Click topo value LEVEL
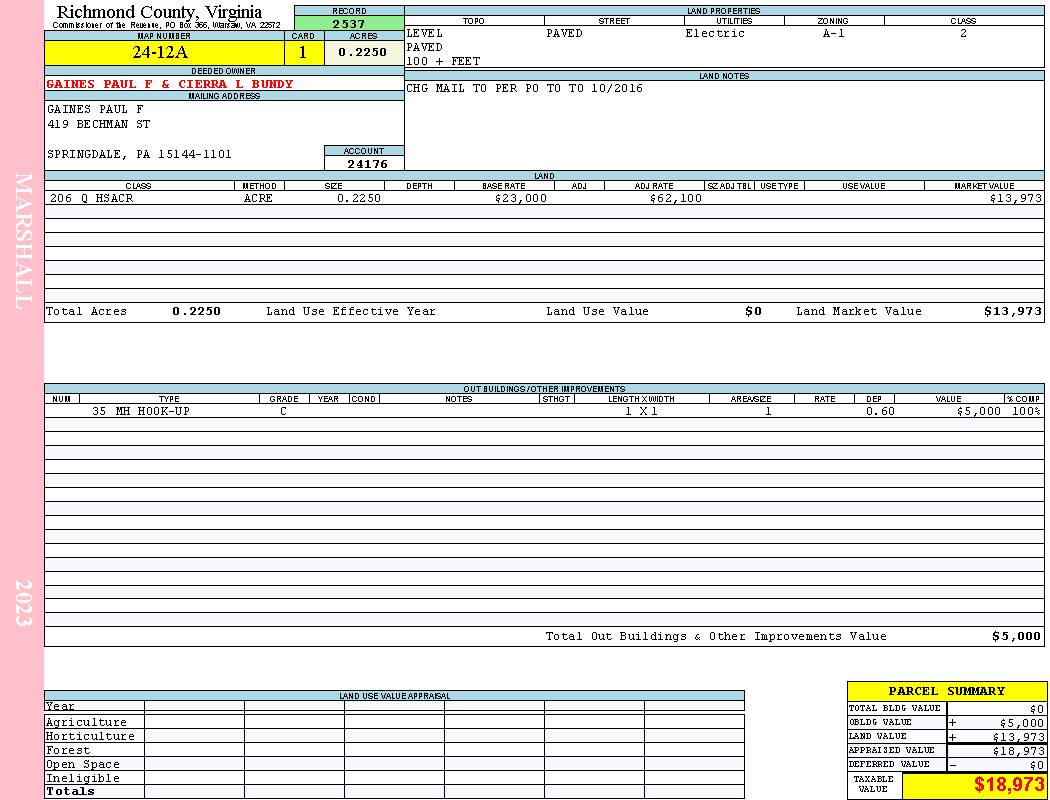 425,33
